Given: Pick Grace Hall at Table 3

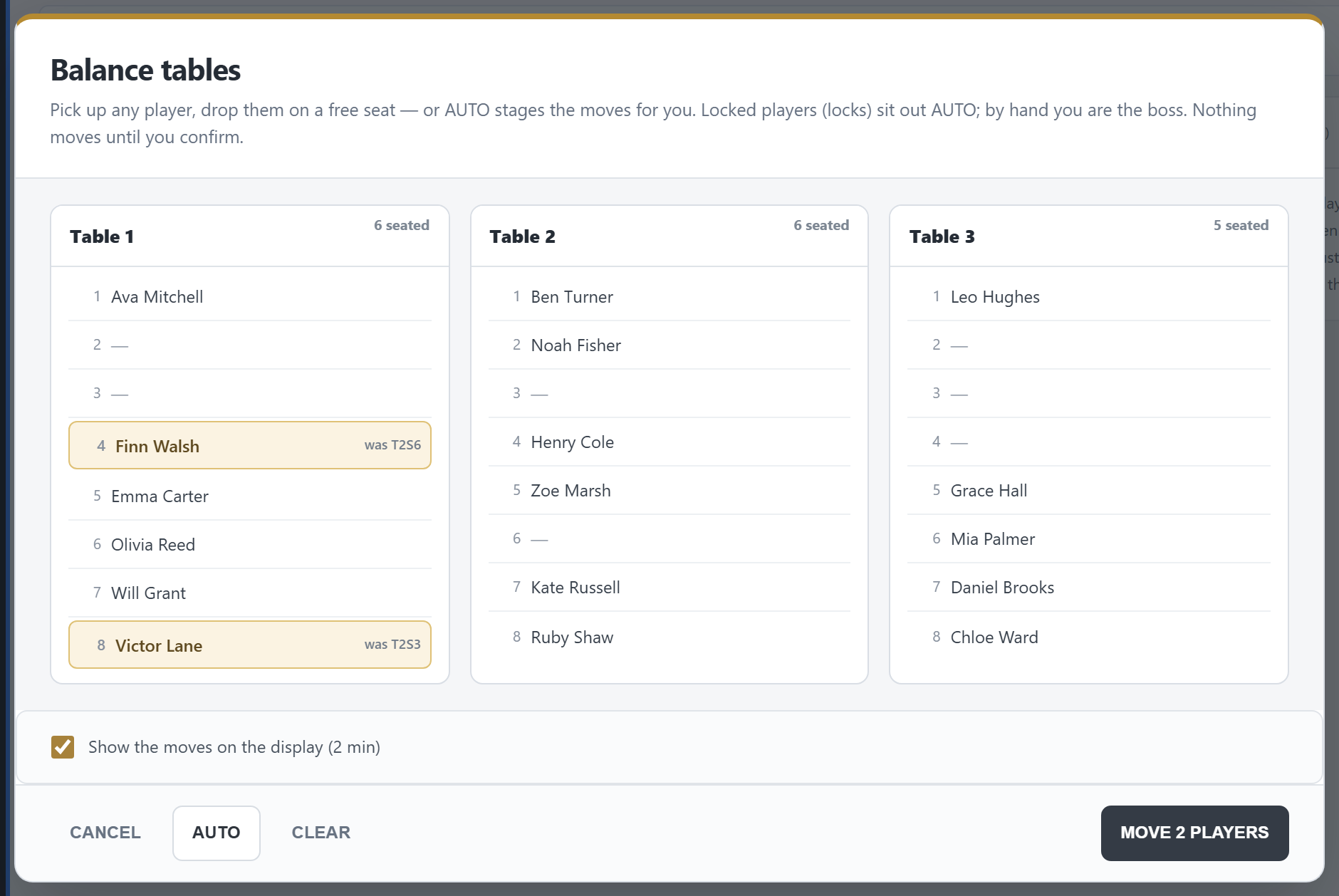Looking at the screenshot, I should pyautogui.click(x=1089, y=491).
